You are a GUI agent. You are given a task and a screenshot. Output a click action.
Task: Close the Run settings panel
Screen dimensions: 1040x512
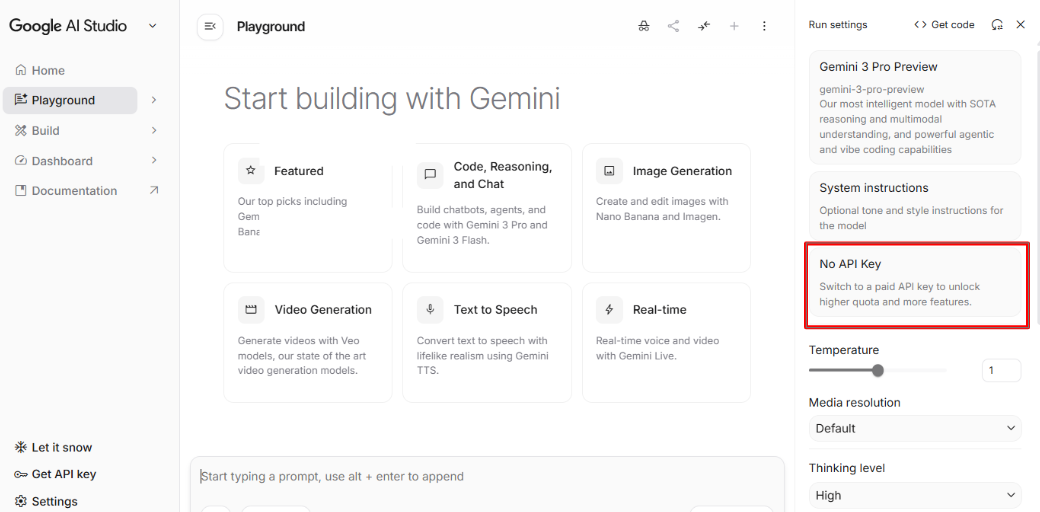tap(1020, 25)
